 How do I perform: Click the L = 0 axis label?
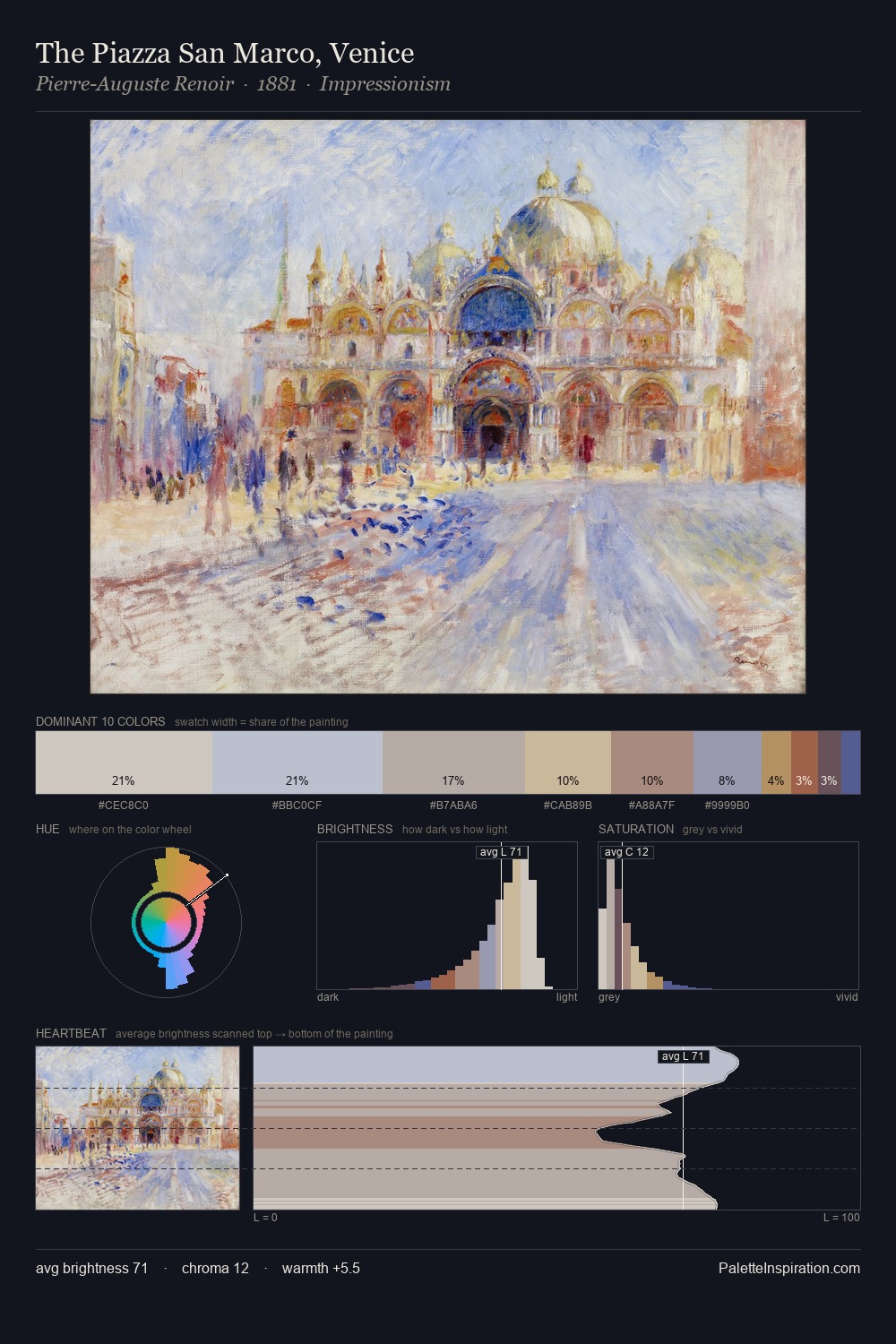tap(265, 1218)
